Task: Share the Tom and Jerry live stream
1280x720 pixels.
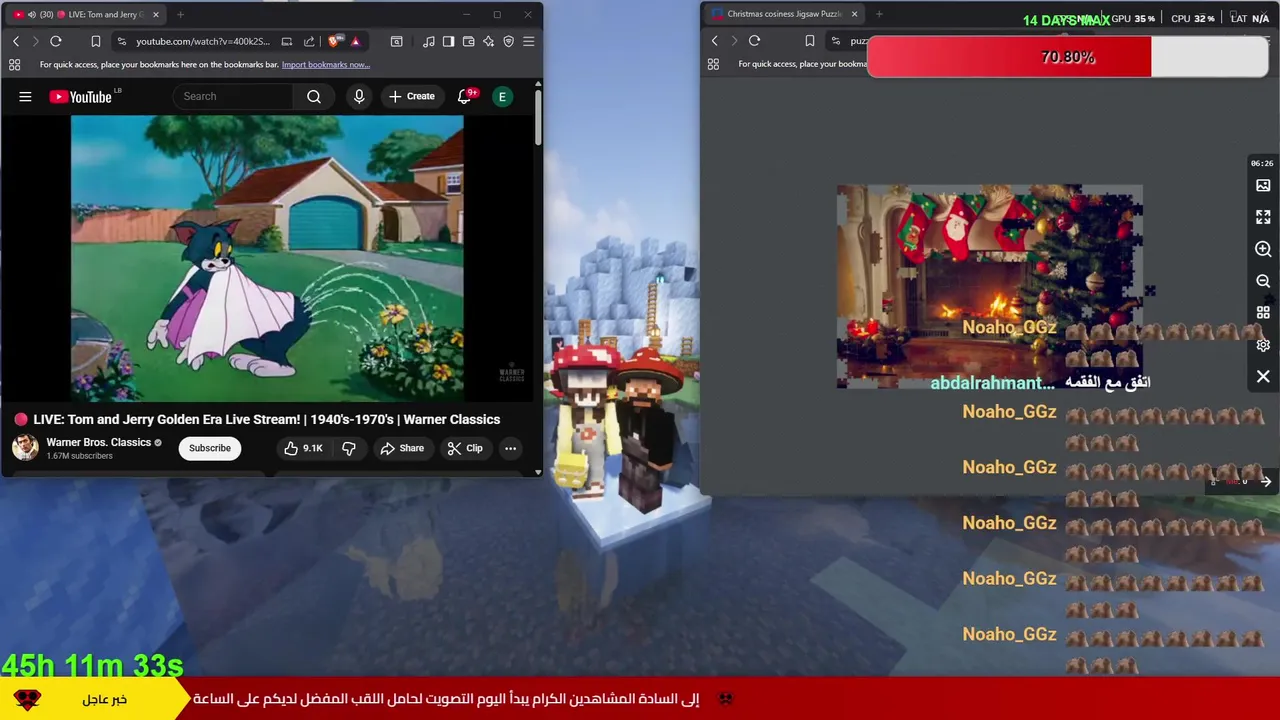Action: [x=402, y=448]
